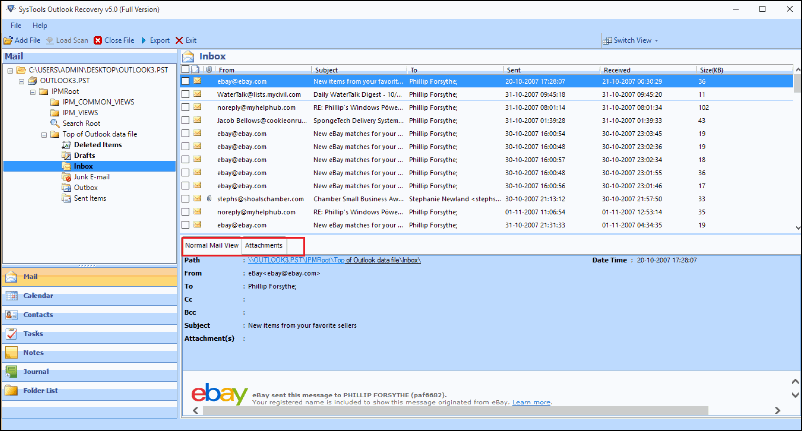Click preview pane scroll right arrow

click(777, 411)
